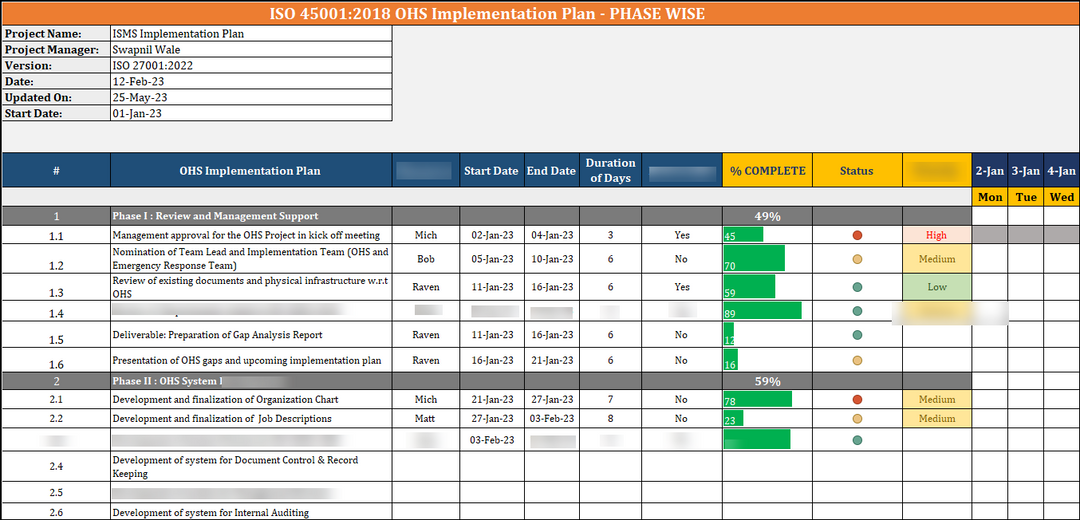Select the Status column header
Image resolution: width=1080 pixels, height=520 pixels.
857,171
